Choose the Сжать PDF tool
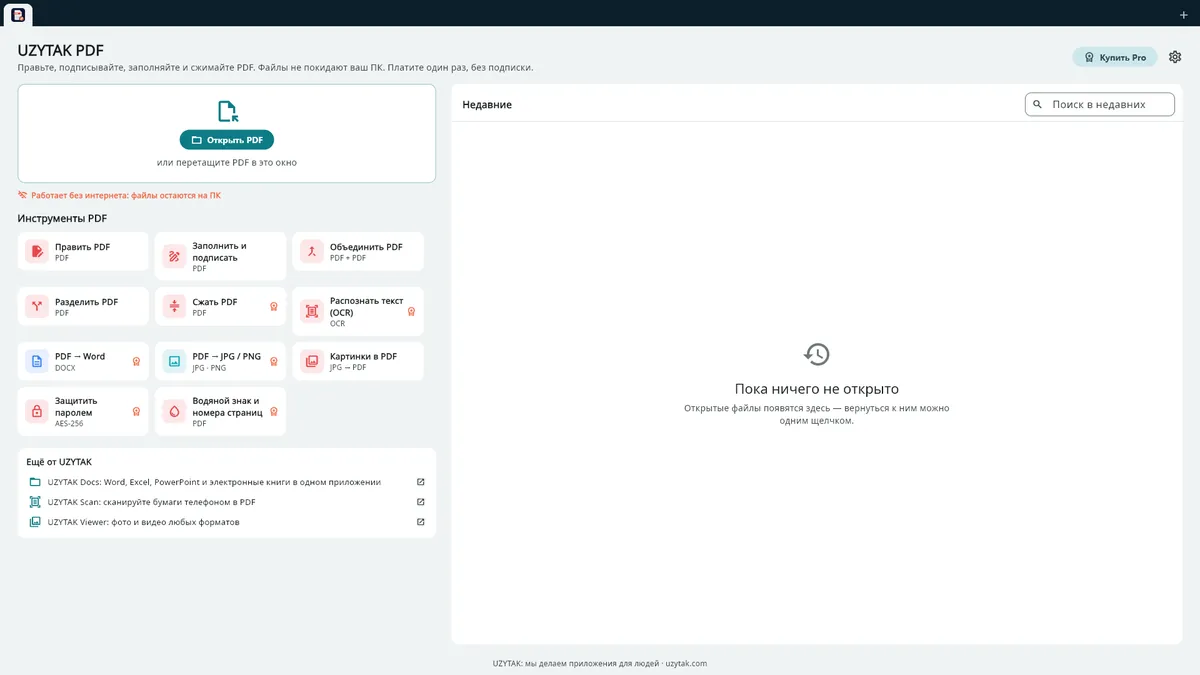 (x=220, y=306)
